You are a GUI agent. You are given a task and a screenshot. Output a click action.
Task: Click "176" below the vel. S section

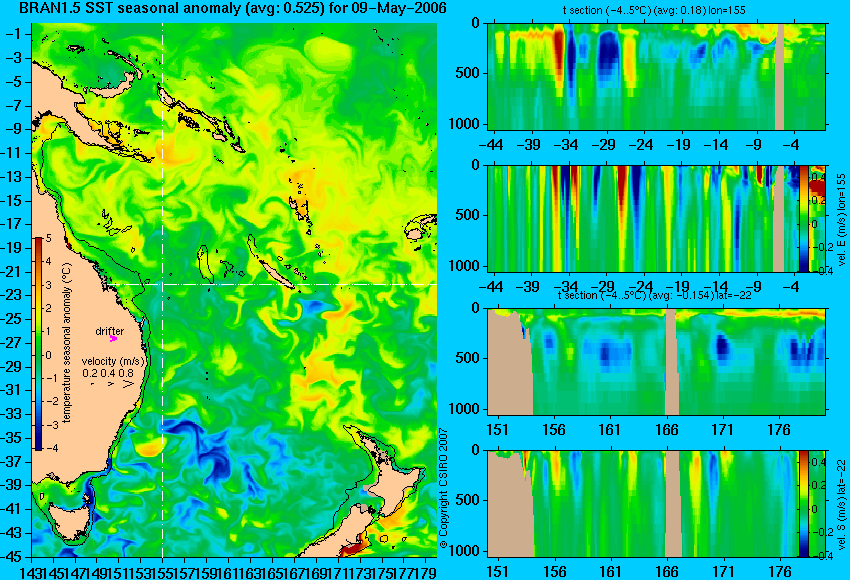click(779, 572)
